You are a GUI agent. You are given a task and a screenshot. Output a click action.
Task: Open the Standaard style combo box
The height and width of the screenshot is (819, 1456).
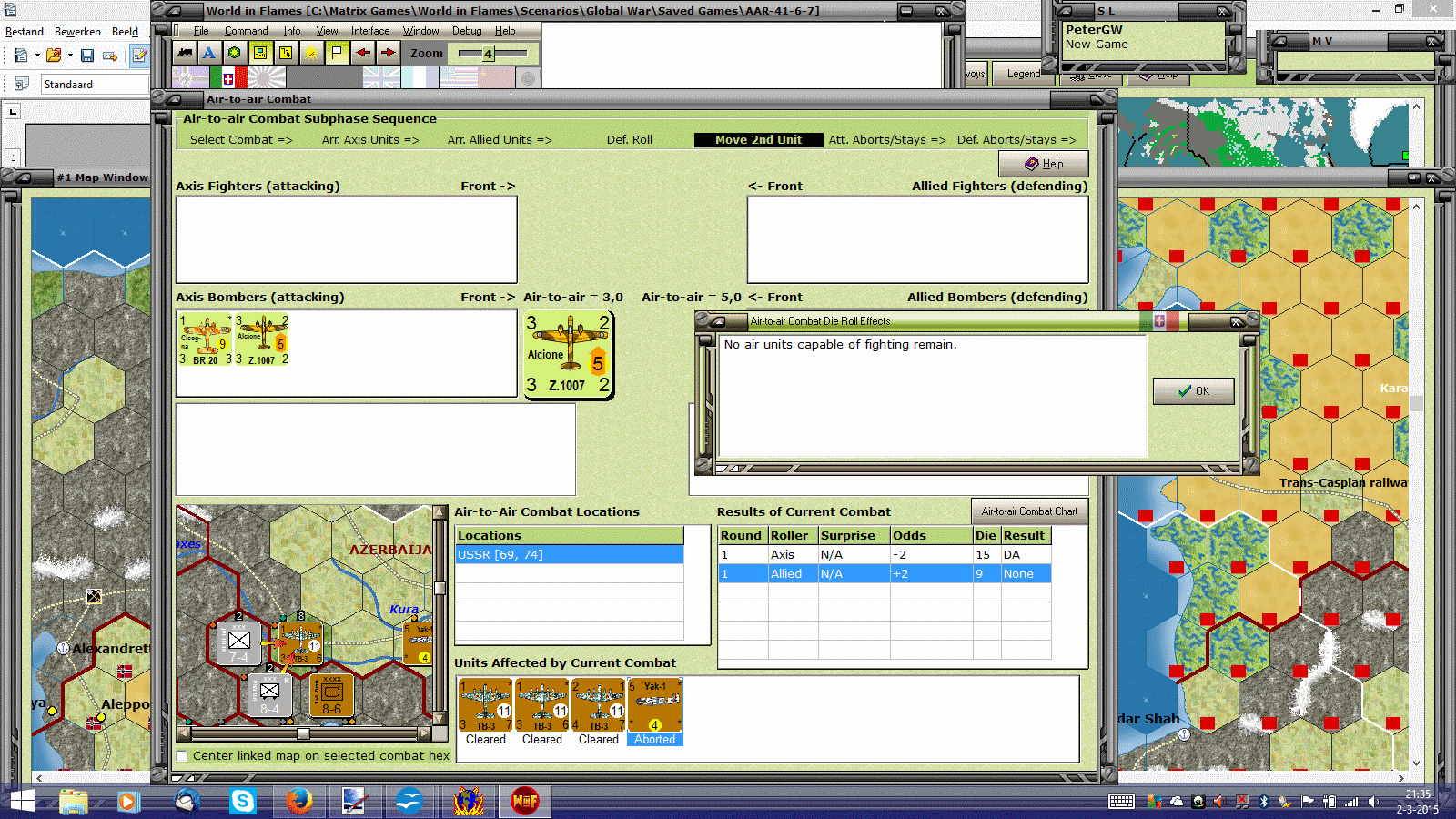(x=95, y=85)
